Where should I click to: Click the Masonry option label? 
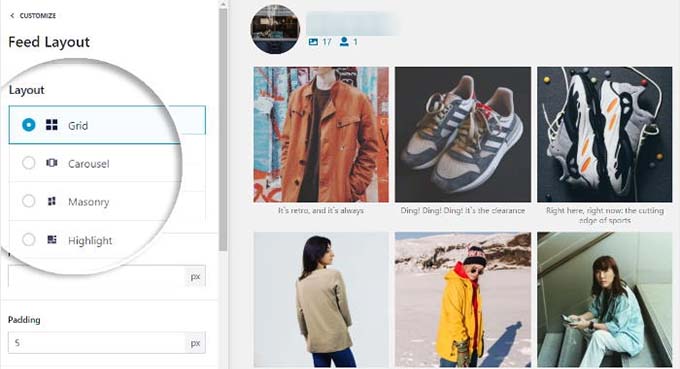[x=88, y=202]
